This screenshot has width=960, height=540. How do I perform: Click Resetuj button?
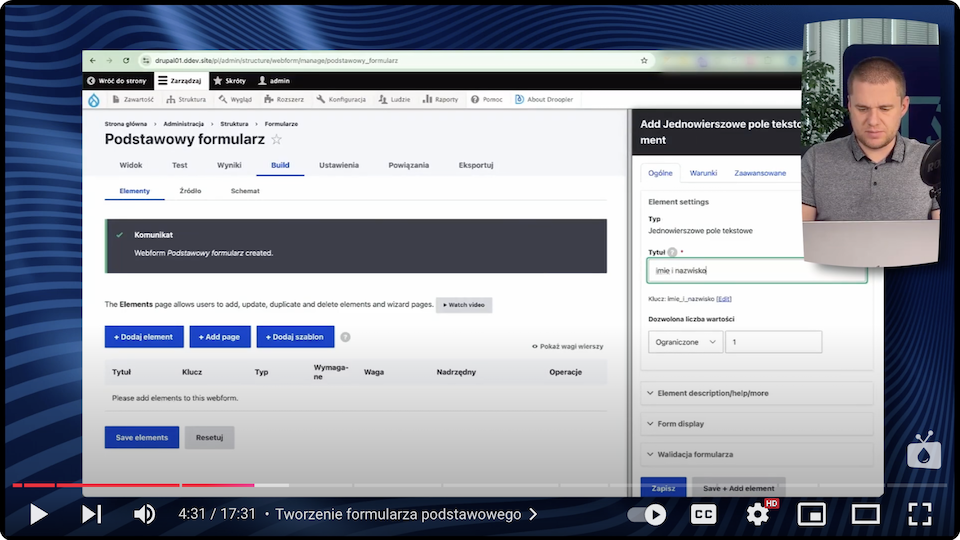[209, 437]
